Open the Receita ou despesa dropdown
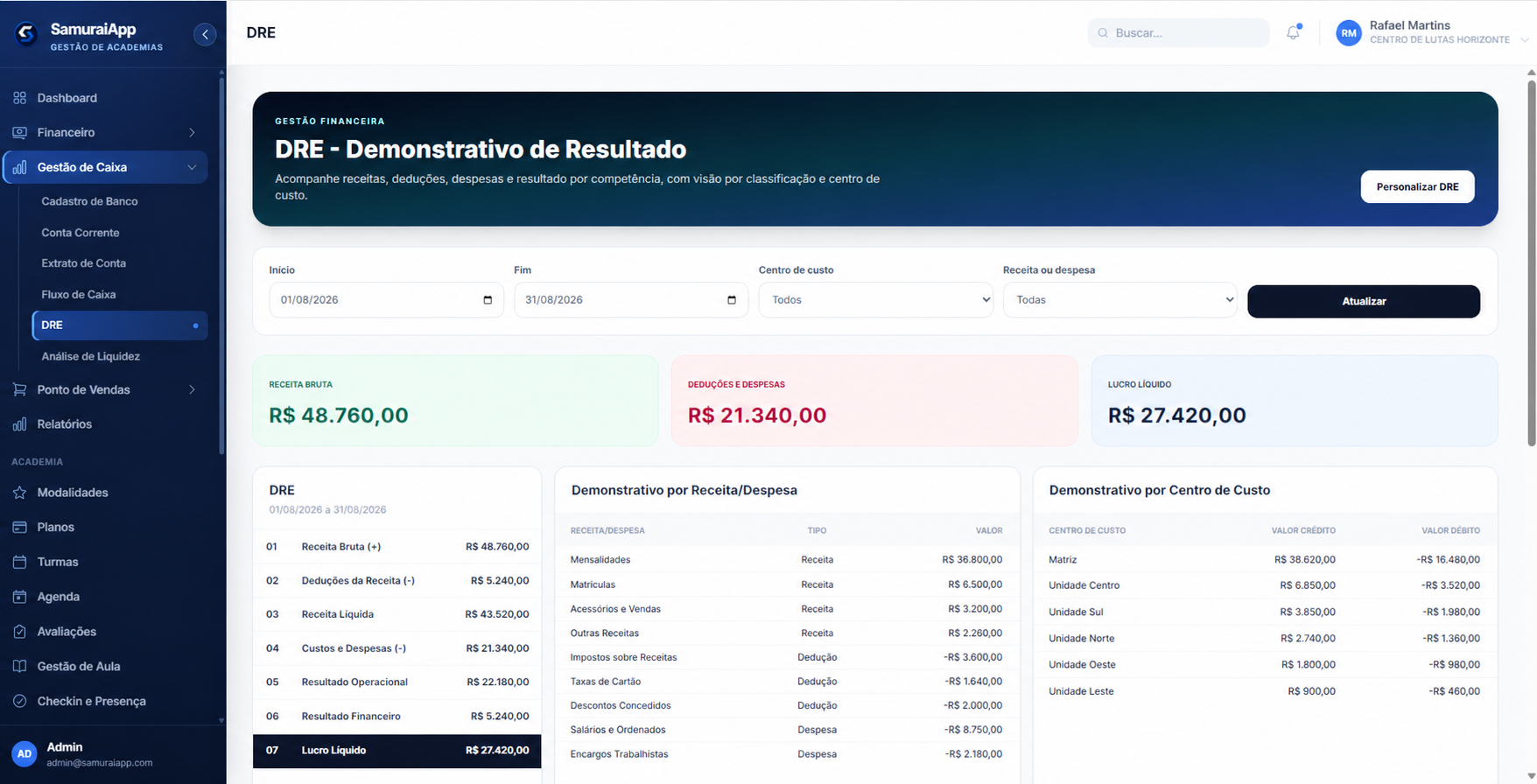 click(1119, 300)
